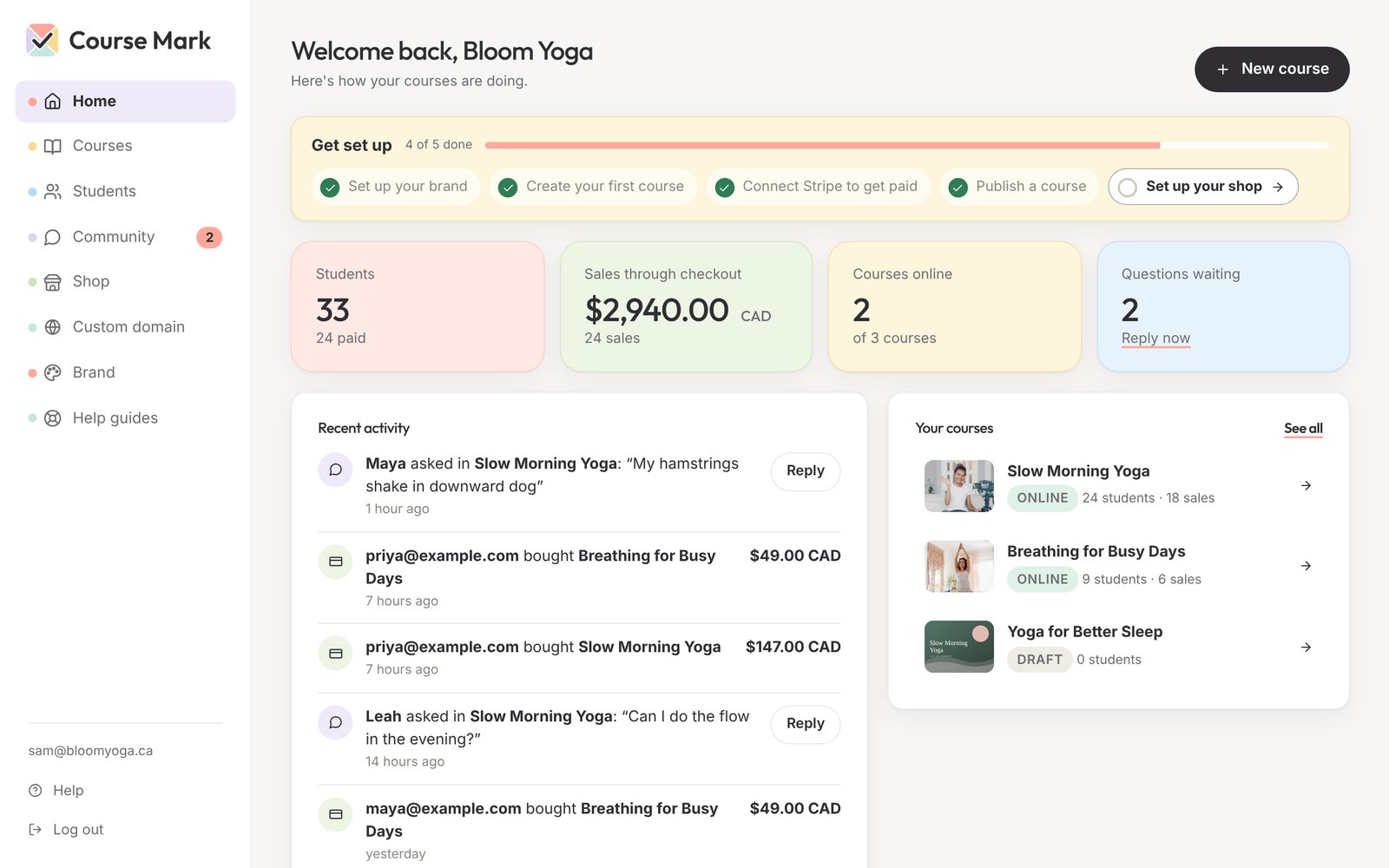Click the plus icon on New course

click(x=1222, y=69)
